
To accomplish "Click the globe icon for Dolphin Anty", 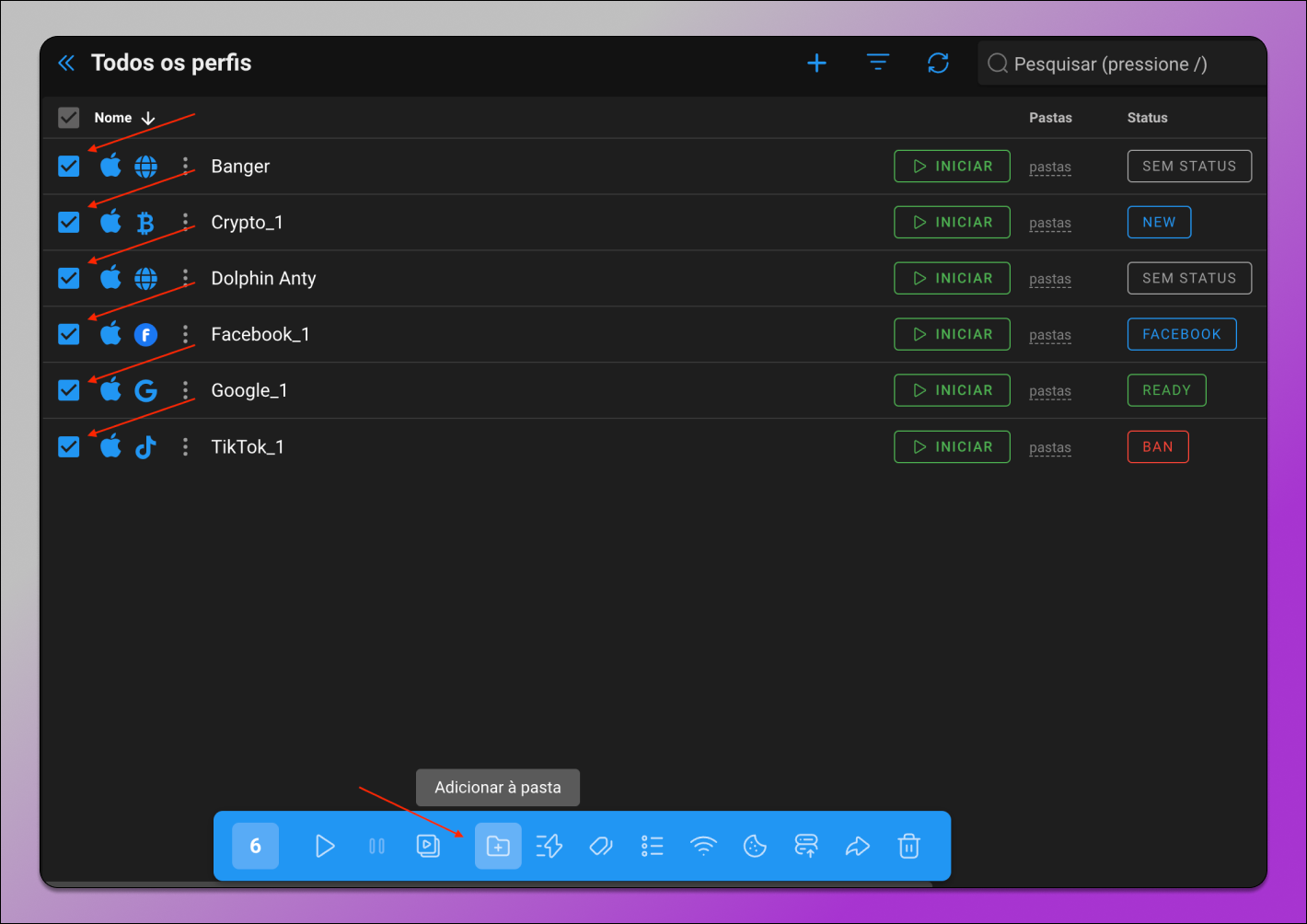I will coord(145,278).
